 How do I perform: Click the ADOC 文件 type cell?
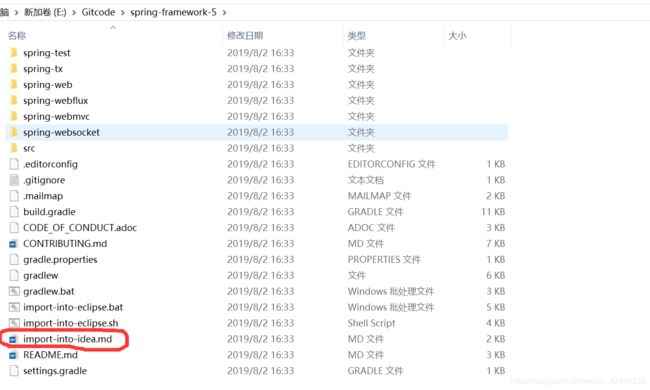coord(371,228)
